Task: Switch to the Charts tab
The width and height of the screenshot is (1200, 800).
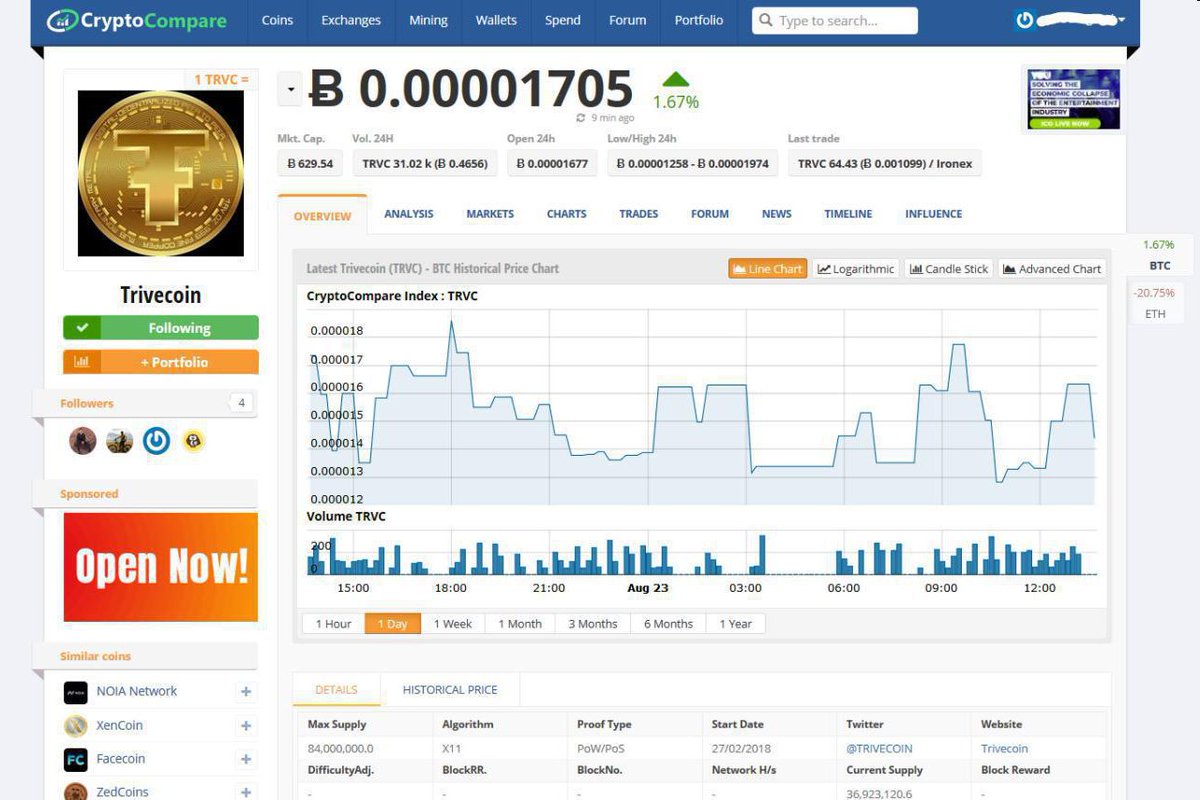Action: point(567,214)
